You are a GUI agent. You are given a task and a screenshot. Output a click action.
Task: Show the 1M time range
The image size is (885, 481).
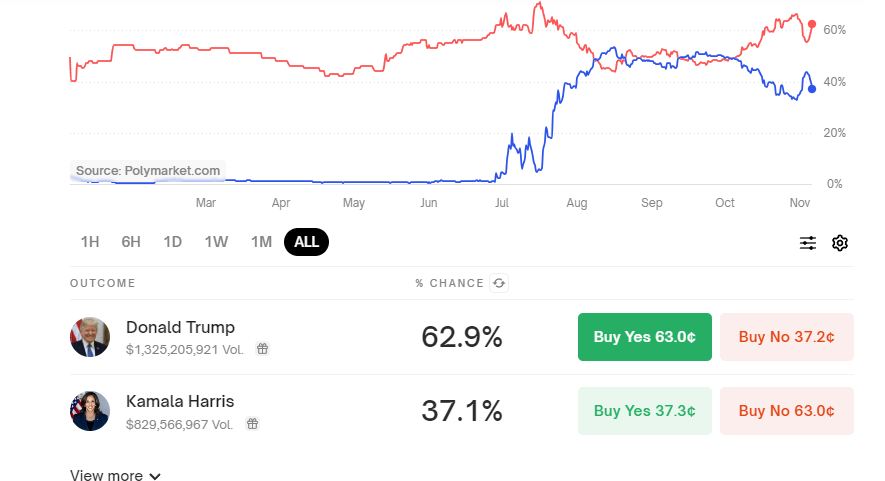(x=261, y=242)
